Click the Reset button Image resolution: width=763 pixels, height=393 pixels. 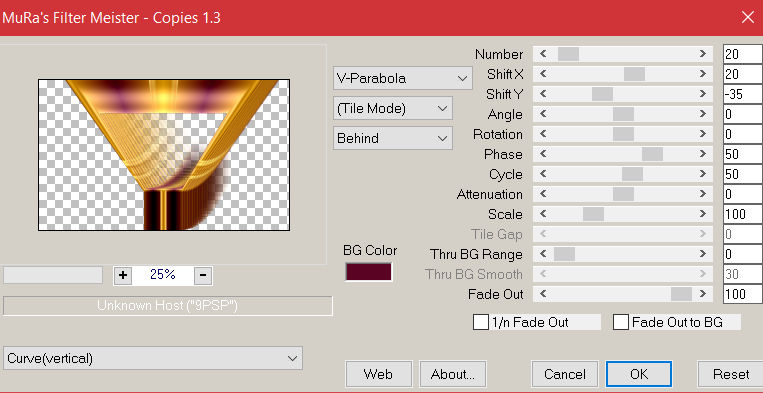731,374
